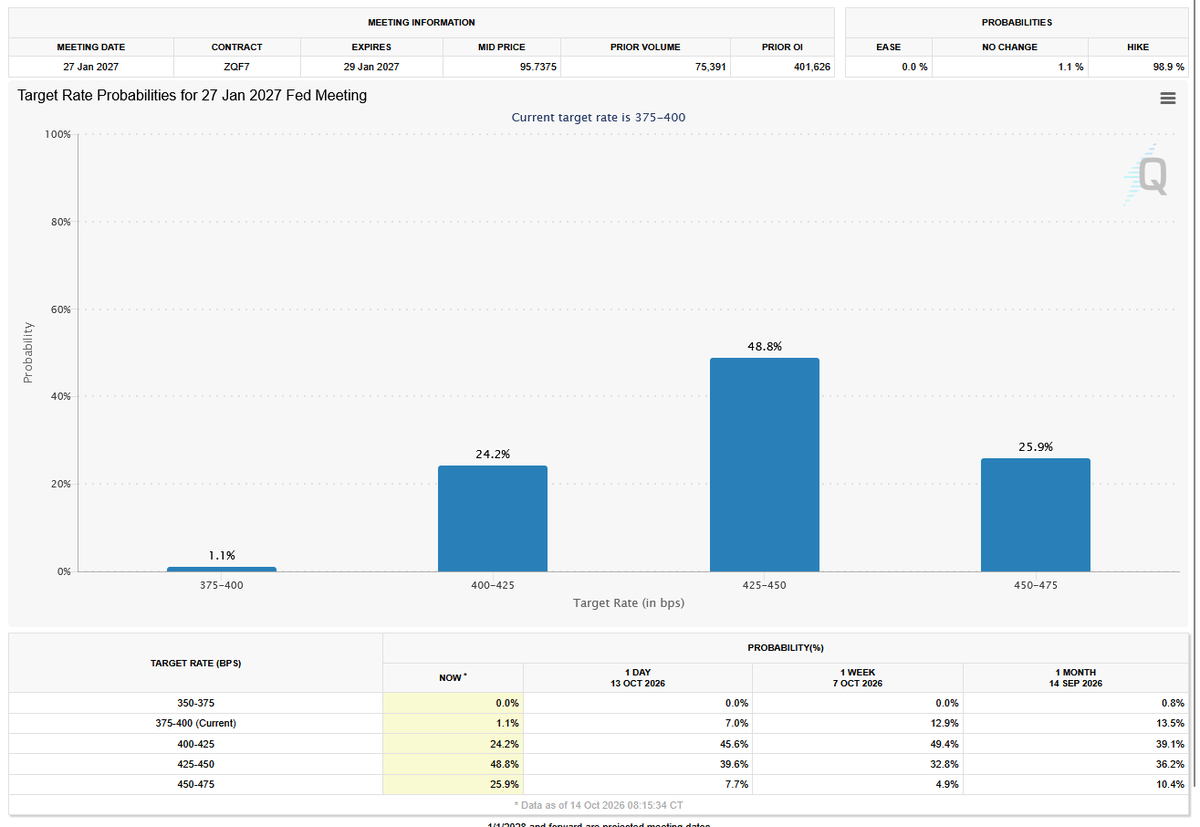Click the PROBABILITY(%) table header

pyautogui.click(x=786, y=648)
